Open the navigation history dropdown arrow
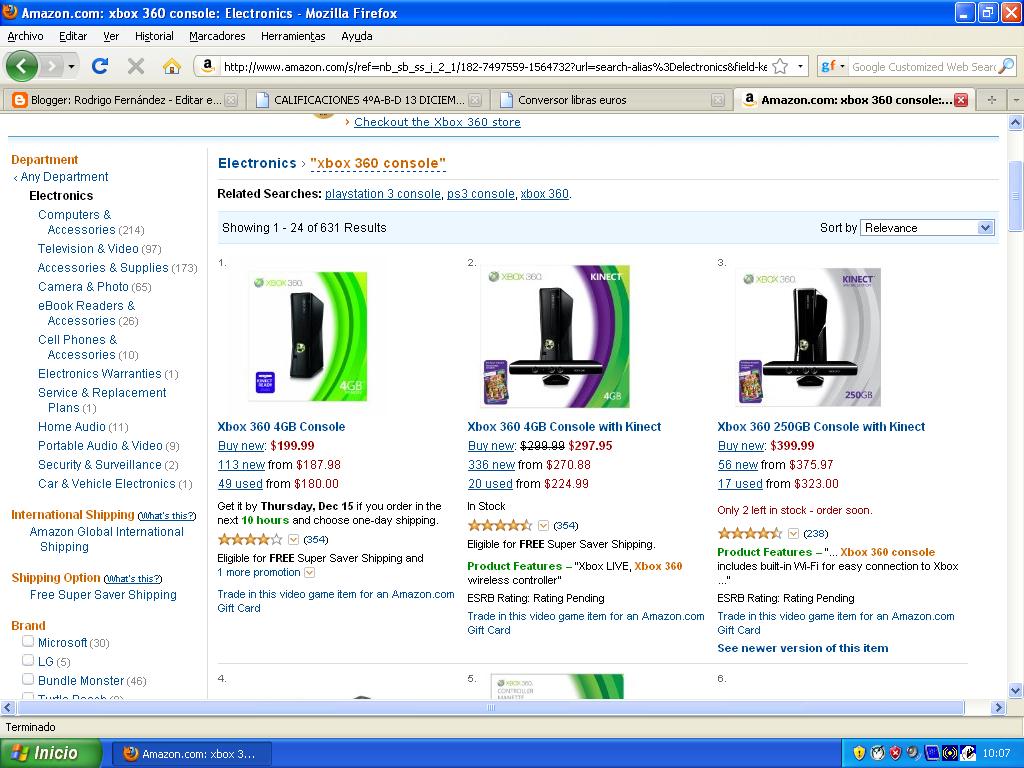The image size is (1024, 768). (x=71, y=67)
